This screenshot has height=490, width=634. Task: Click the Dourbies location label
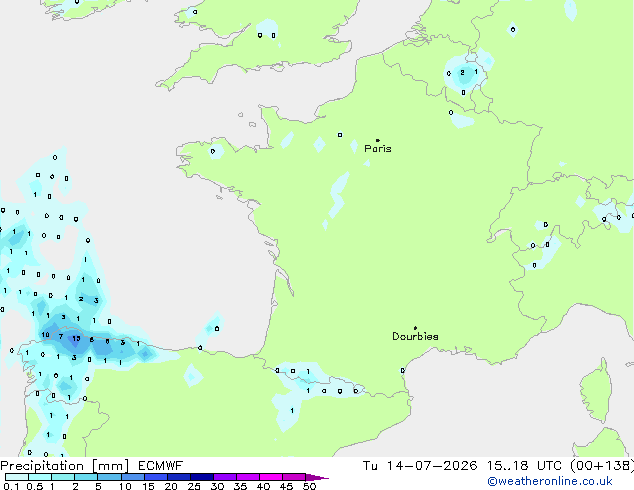415,336
